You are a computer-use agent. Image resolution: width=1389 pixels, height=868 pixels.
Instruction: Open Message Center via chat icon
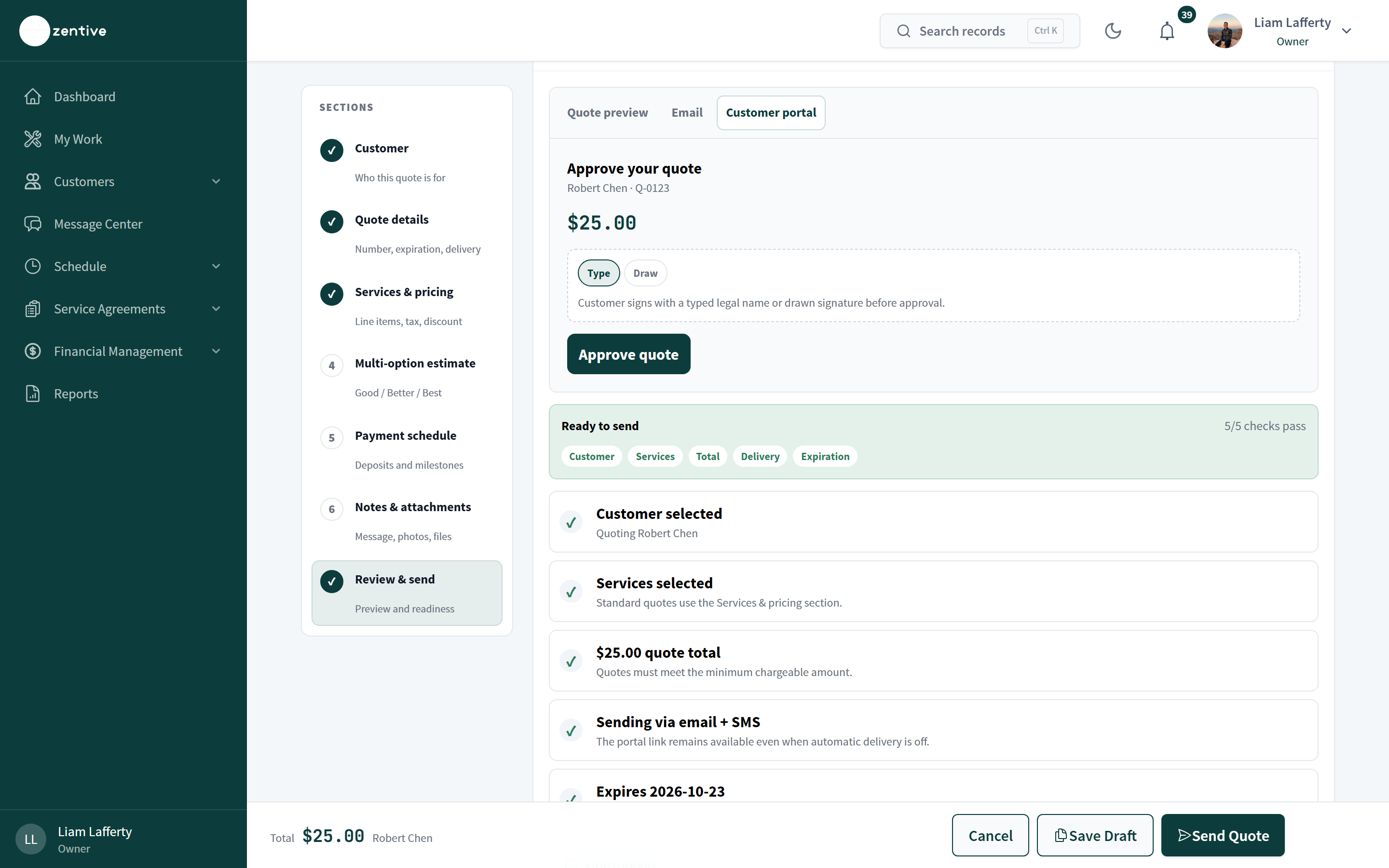33,224
